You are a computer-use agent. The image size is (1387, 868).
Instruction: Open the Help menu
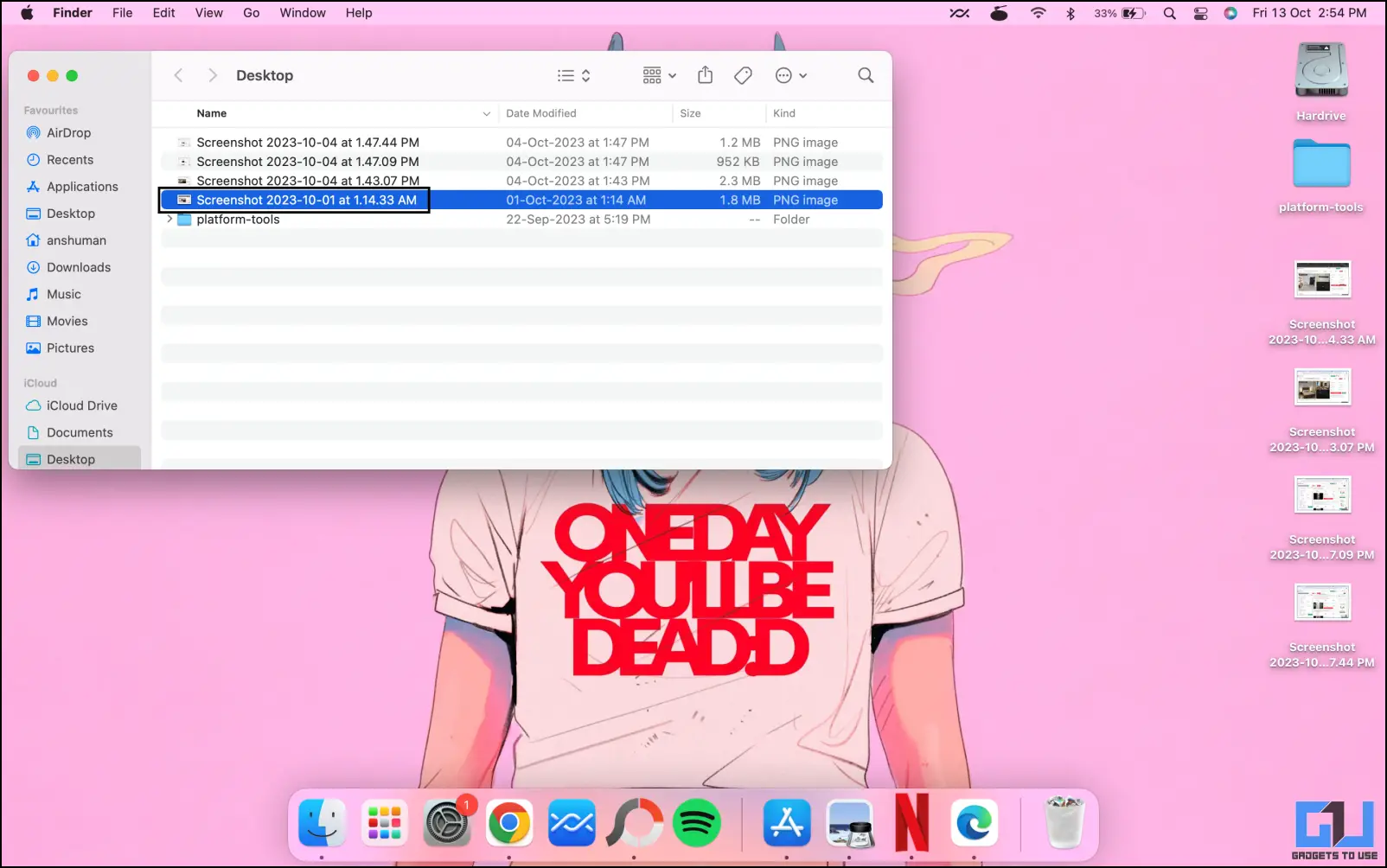click(359, 13)
